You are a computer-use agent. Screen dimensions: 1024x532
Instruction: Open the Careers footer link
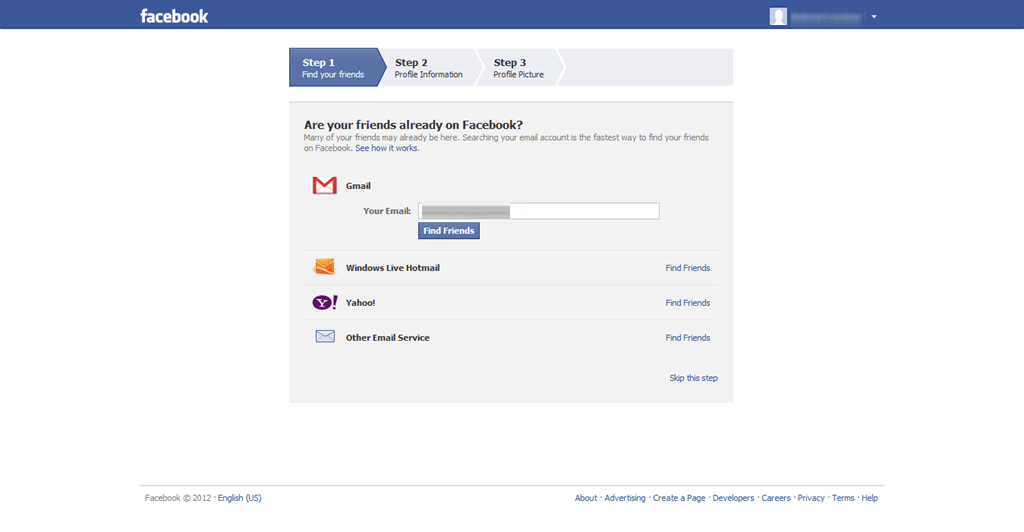tap(776, 498)
